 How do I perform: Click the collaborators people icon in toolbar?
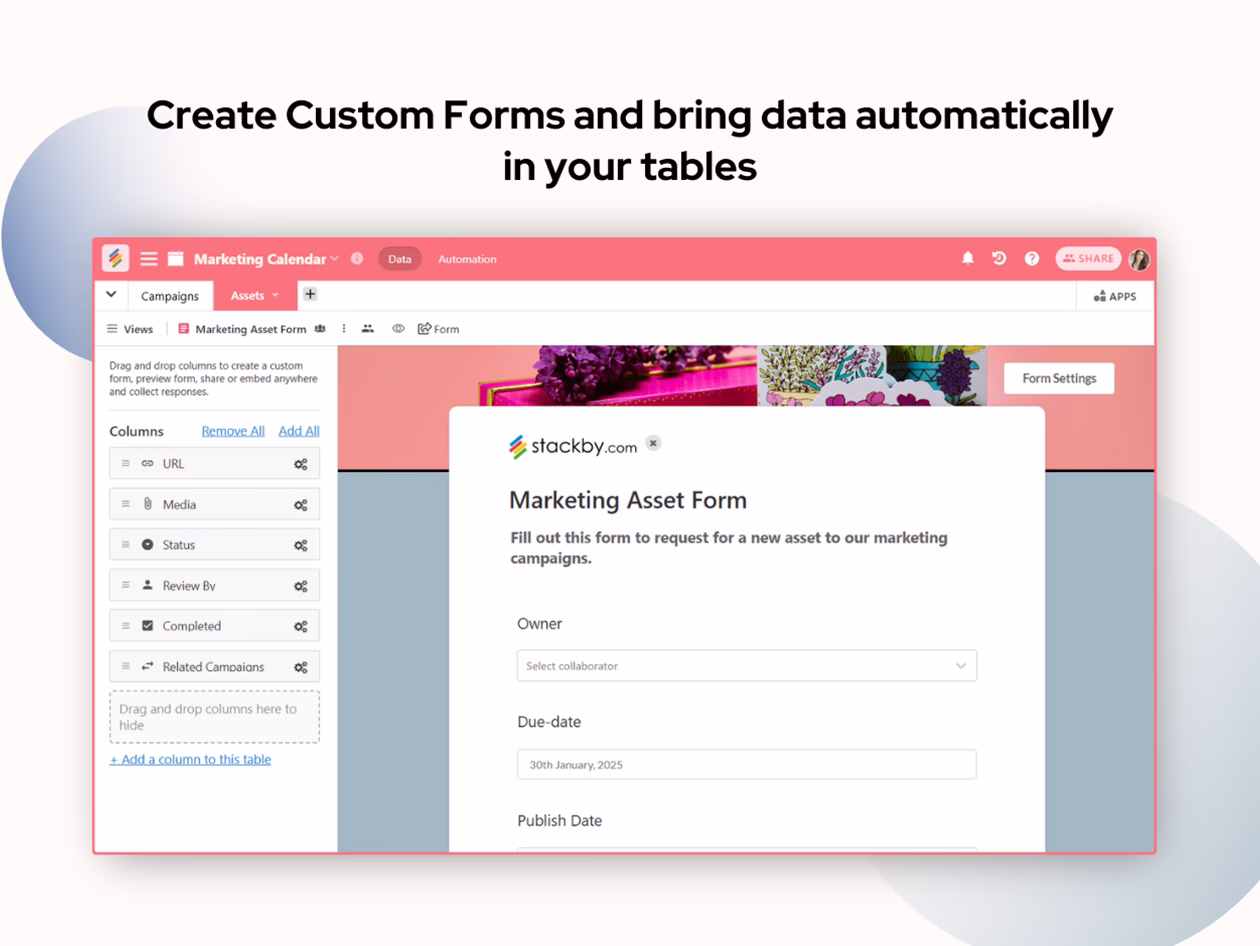click(x=368, y=328)
